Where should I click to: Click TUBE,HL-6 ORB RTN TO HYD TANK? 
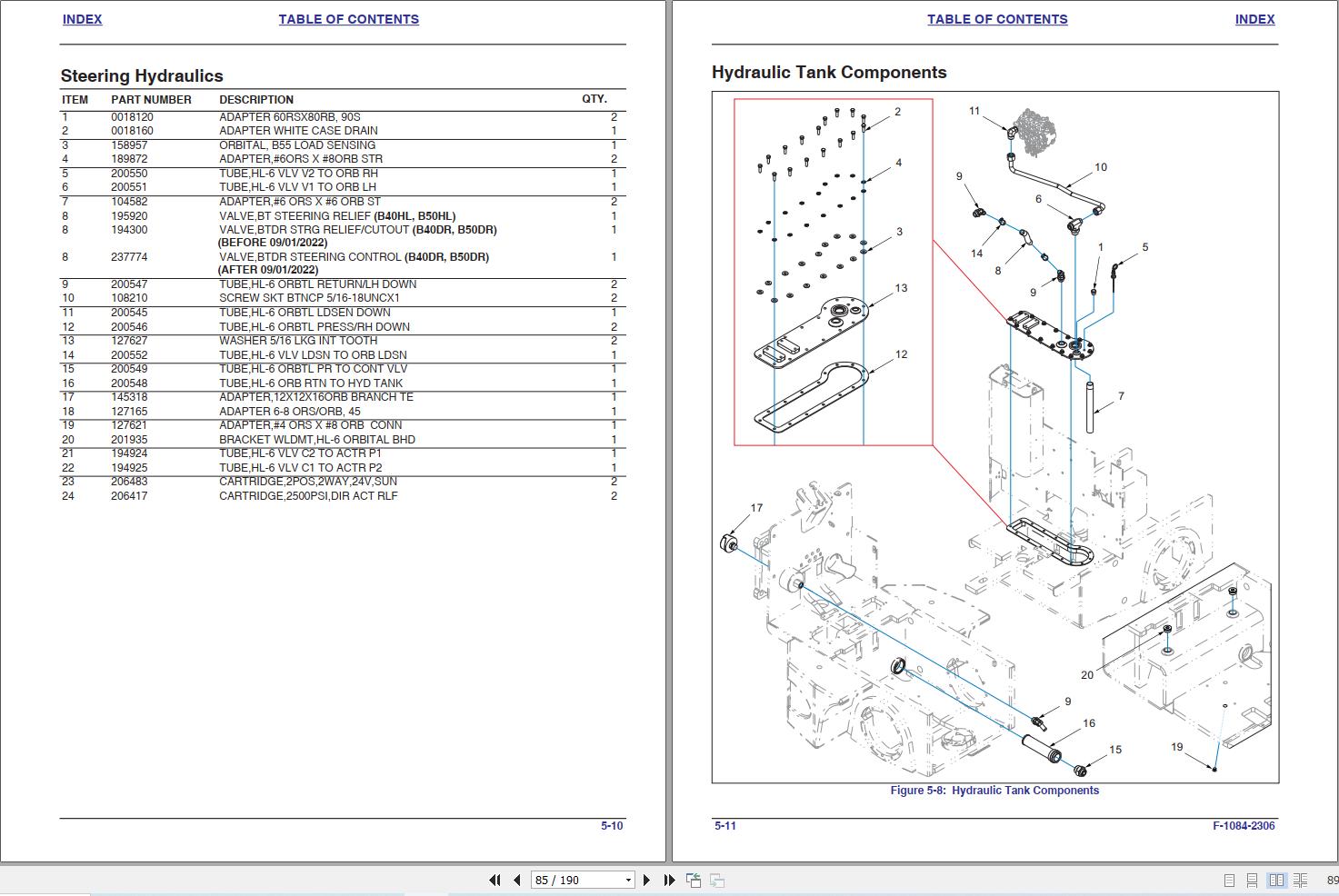311,383
